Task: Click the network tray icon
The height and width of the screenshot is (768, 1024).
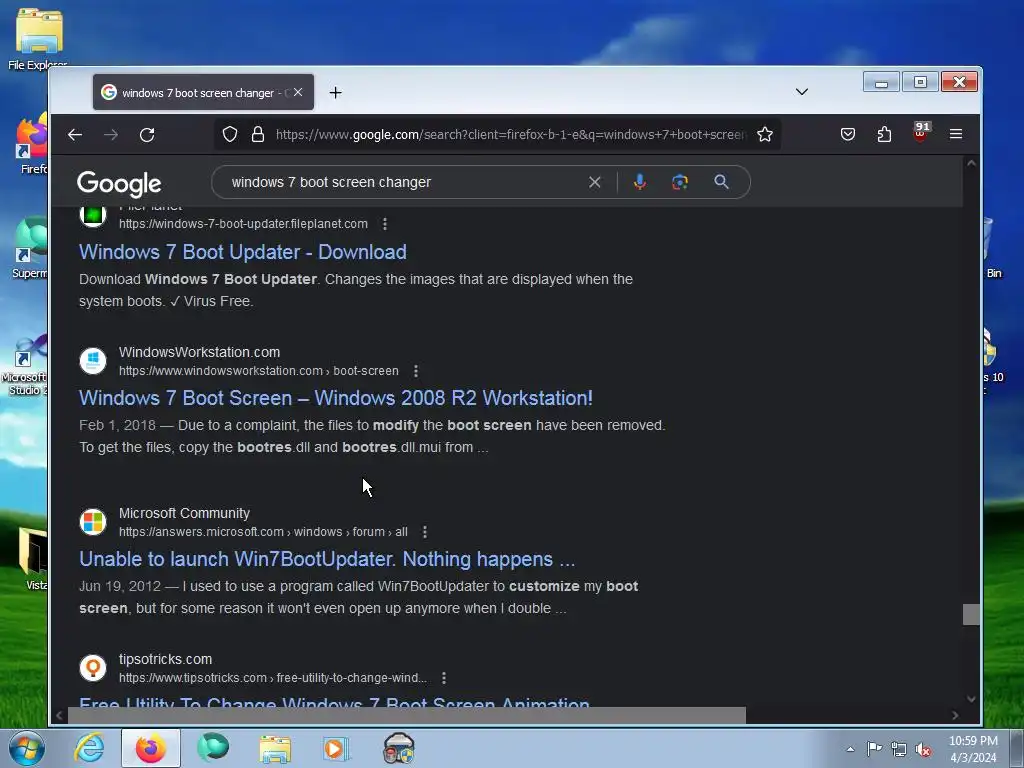Action: click(x=899, y=749)
